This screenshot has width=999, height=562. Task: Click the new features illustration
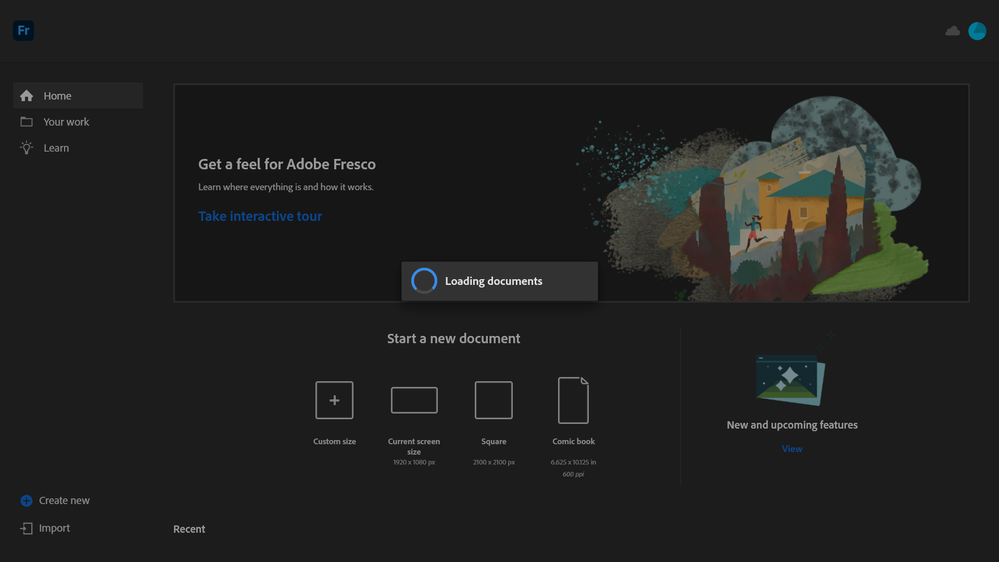click(791, 379)
